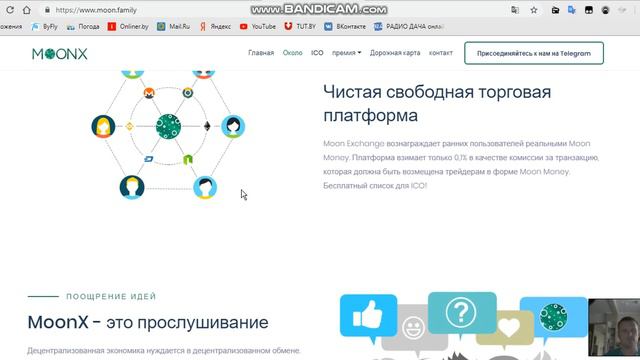The width and height of the screenshot is (640, 360).
Task: Open the Onliner.by bookmark
Action: [x=128, y=27]
